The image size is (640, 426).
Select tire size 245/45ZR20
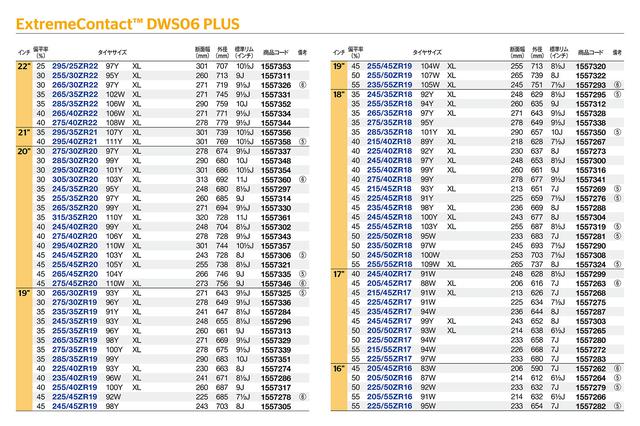tap(75, 255)
